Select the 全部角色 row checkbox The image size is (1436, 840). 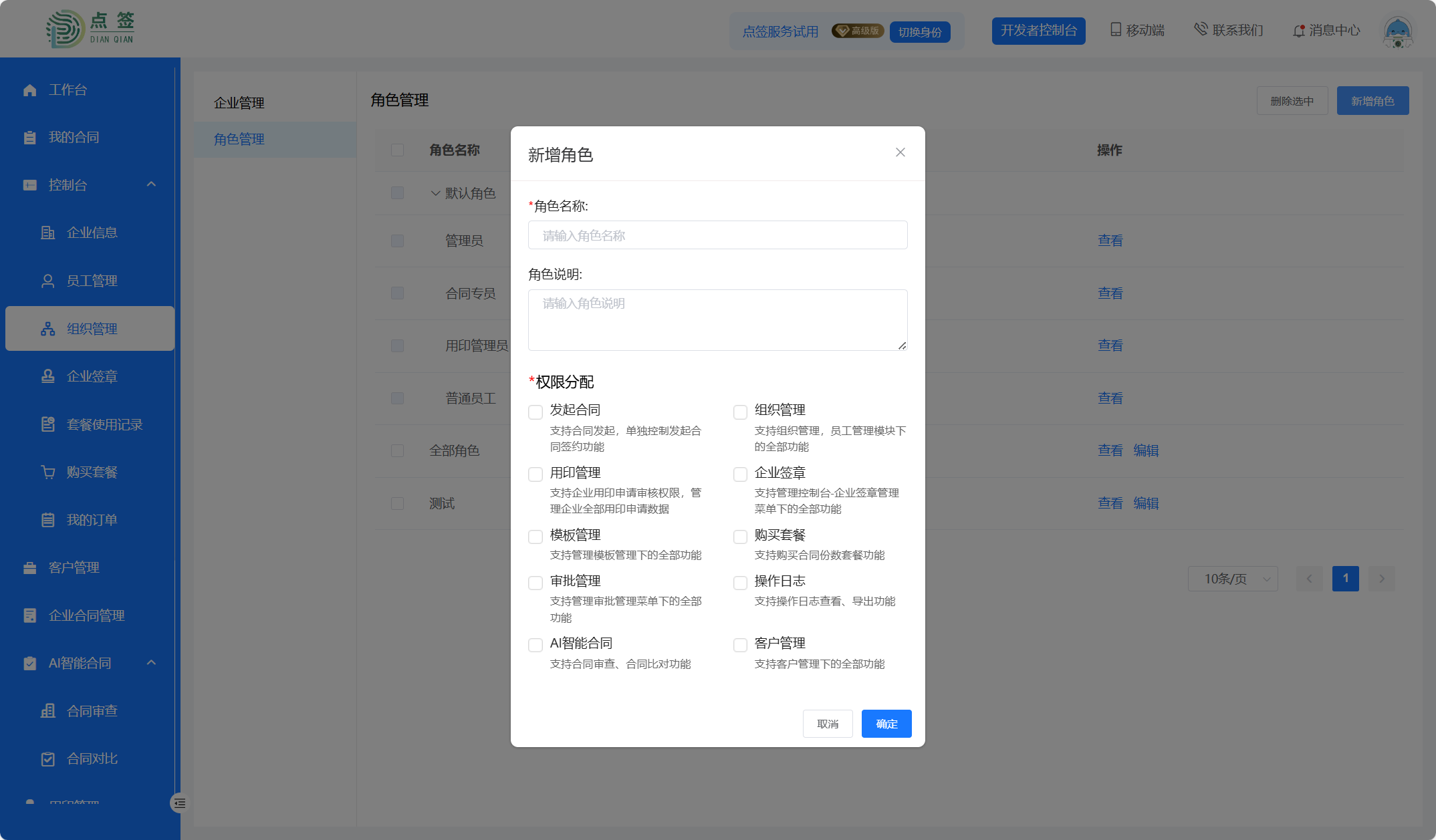tap(397, 450)
